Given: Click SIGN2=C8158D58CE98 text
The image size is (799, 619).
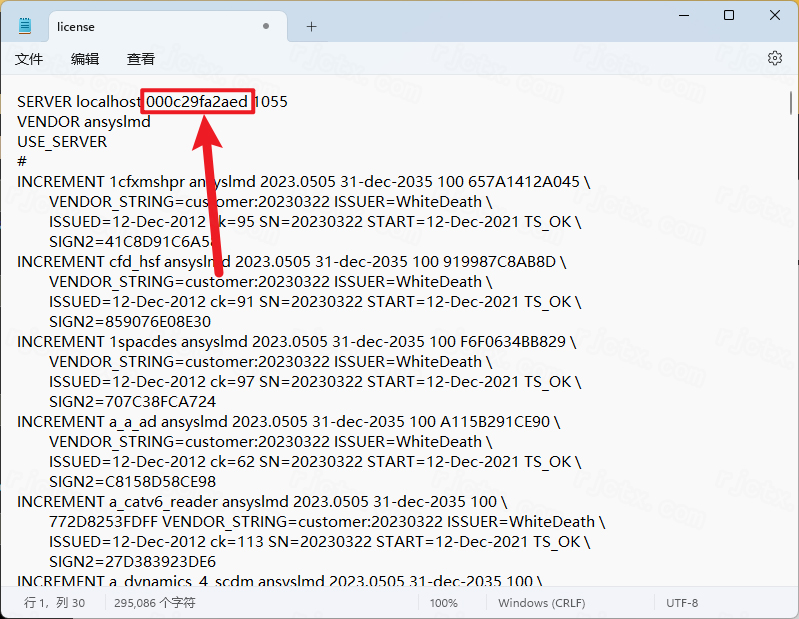Looking at the screenshot, I should click(132, 481).
